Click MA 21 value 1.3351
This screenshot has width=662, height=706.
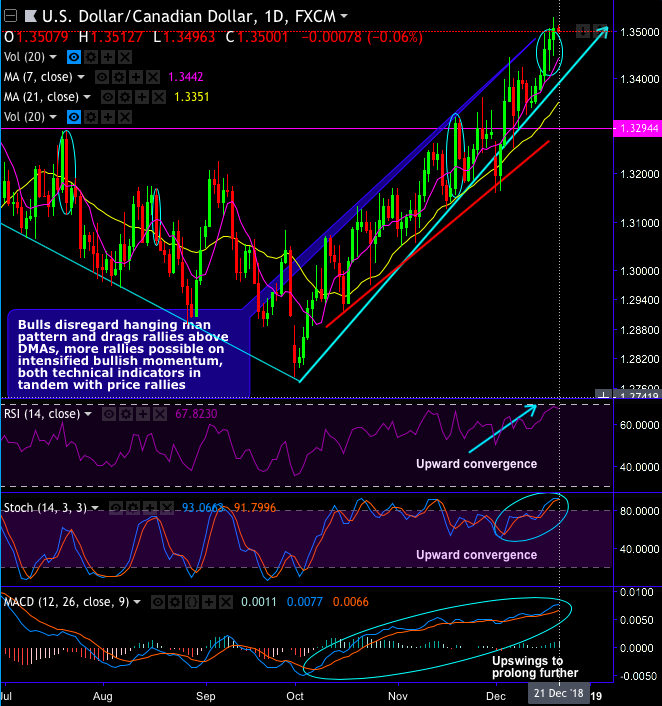(191, 97)
